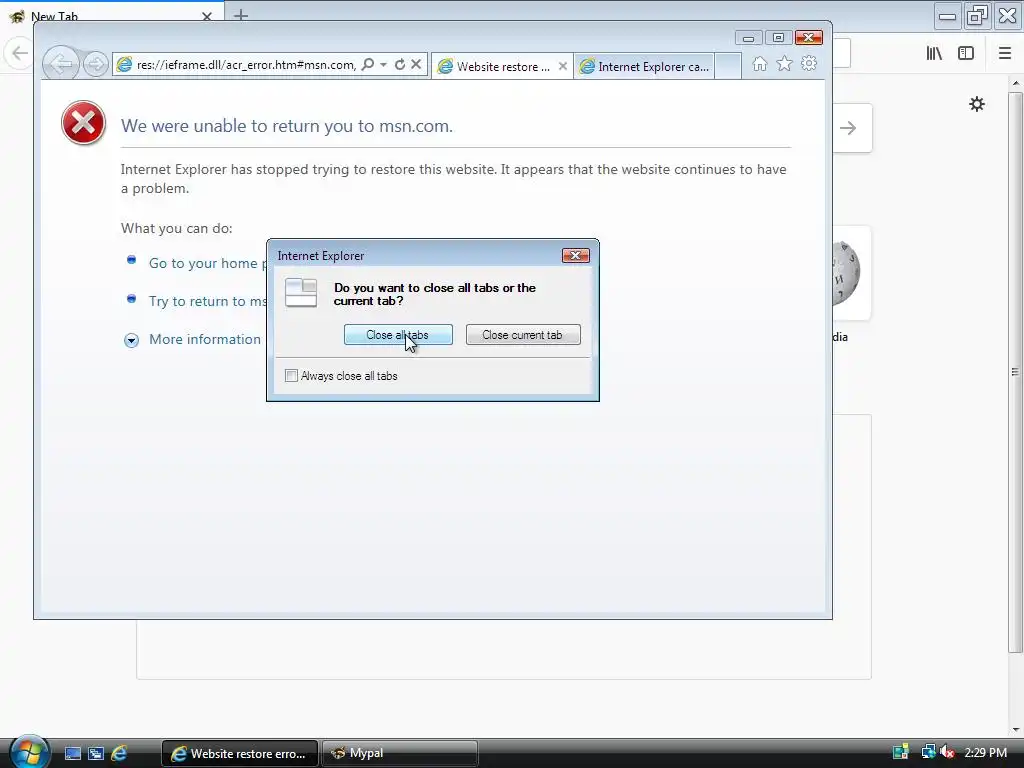Open the IE Tools gear icon
Image resolution: width=1024 pixels, height=768 pixels.
[809, 64]
